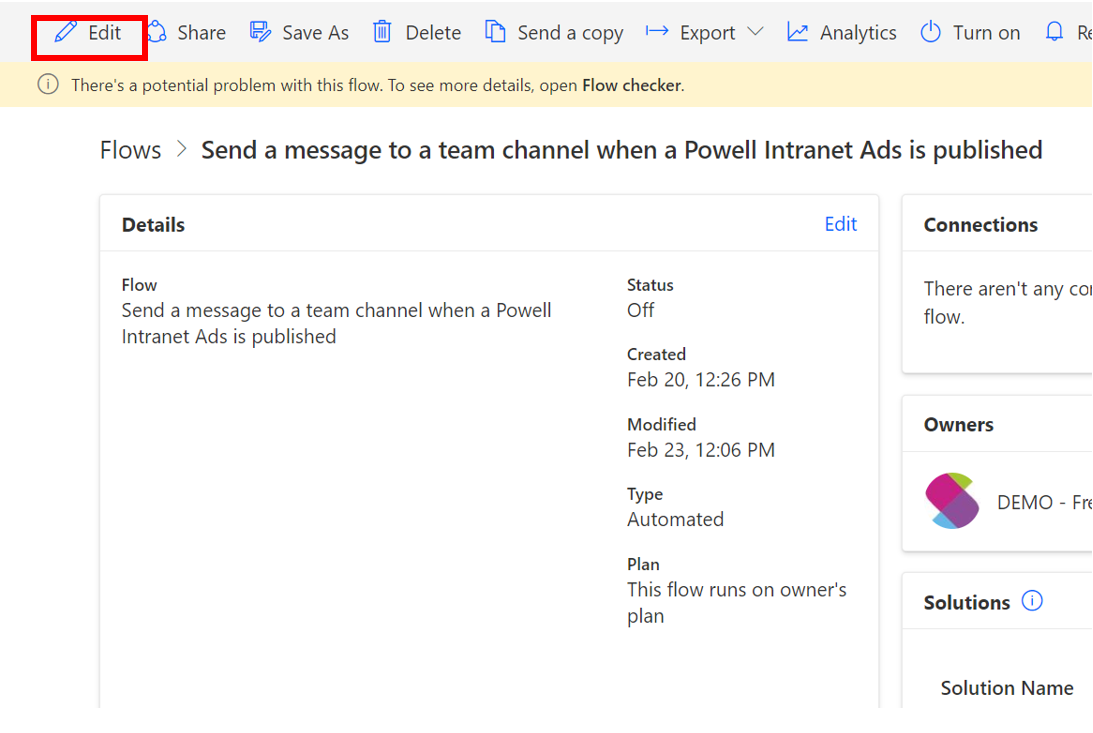
Task: Choose Delete in the command bar
Action: pos(417,33)
